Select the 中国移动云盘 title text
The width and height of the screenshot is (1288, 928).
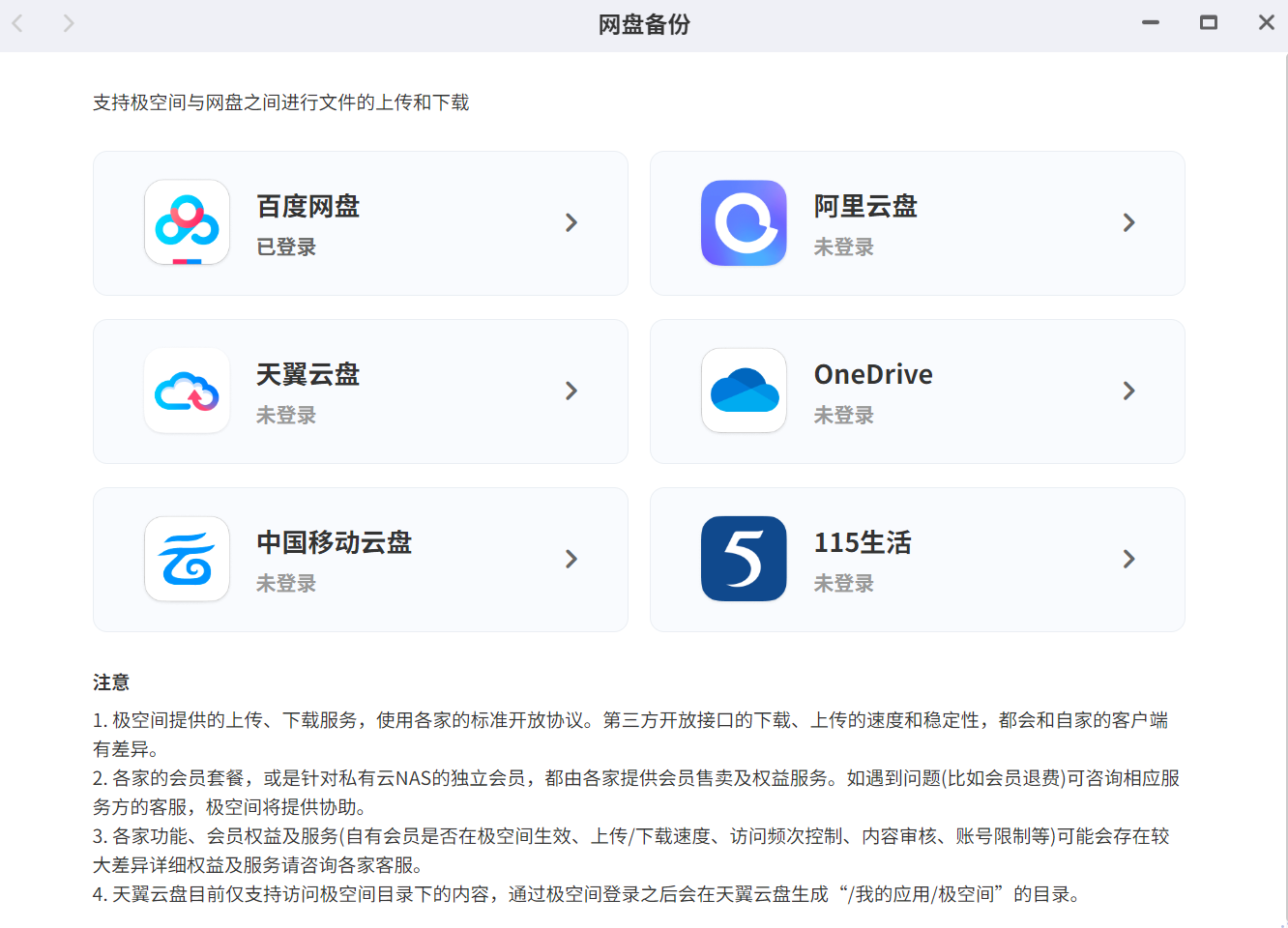(x=335, y=543)
